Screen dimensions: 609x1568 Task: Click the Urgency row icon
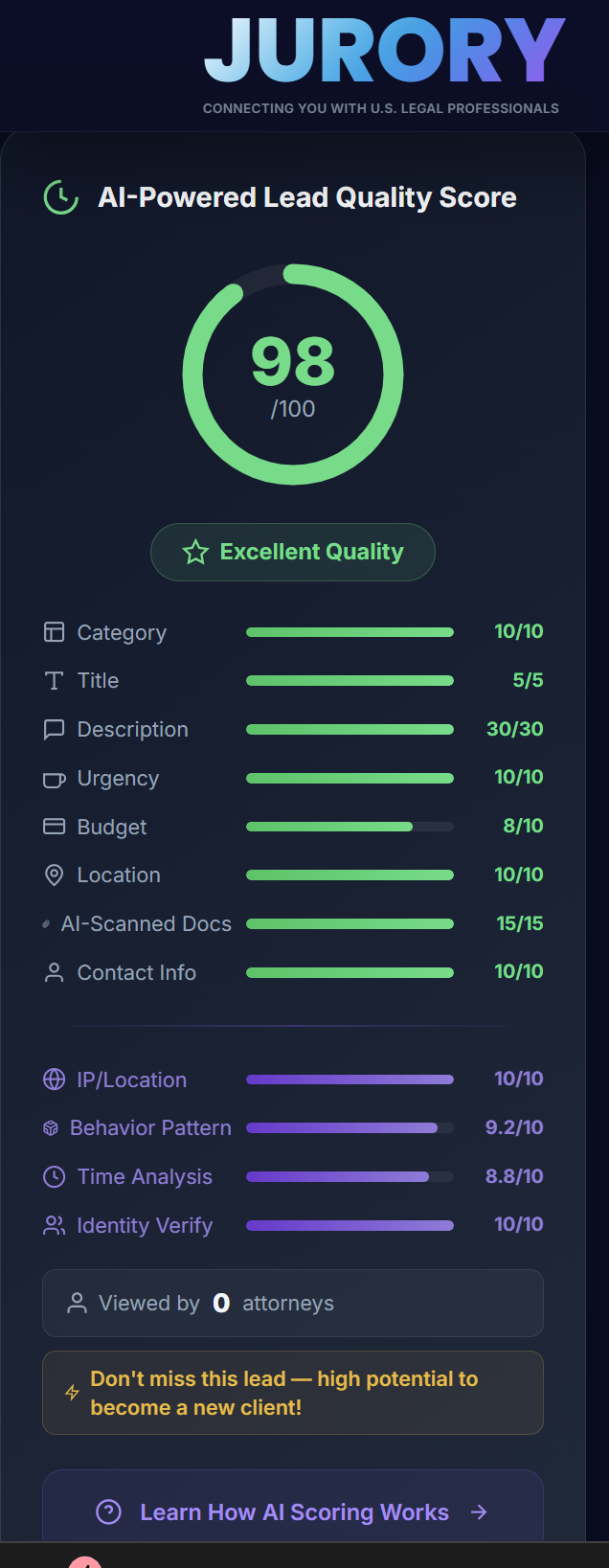point(53,778)
